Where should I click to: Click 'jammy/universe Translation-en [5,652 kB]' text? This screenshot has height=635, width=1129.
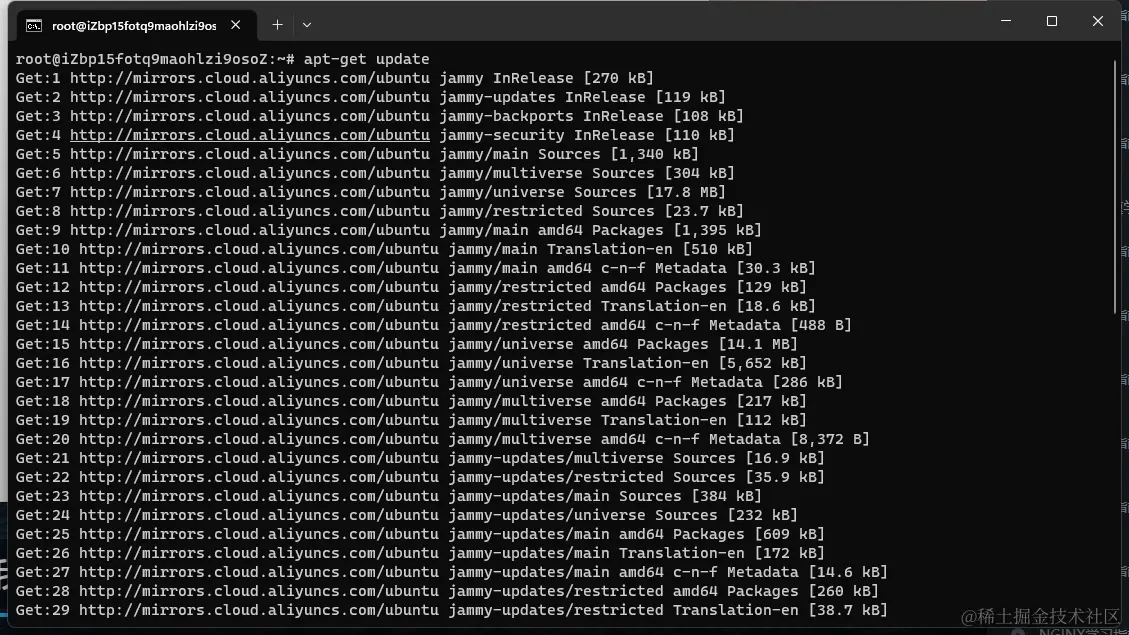coord(627,363)
